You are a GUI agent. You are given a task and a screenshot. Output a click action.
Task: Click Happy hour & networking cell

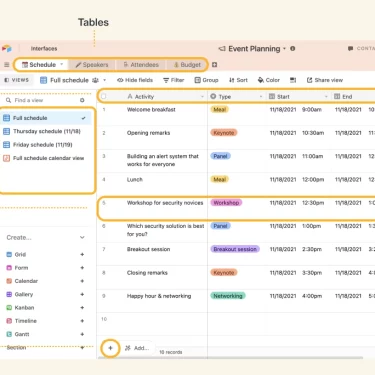tap(165, 301)
